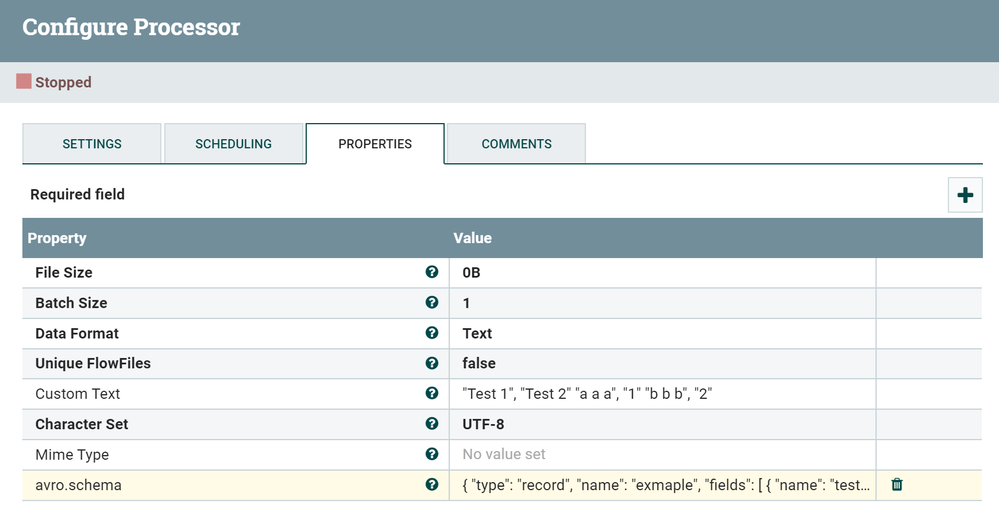The image size is (999, 515).
Task: Open the Comments tab
Action: point(516,143)
